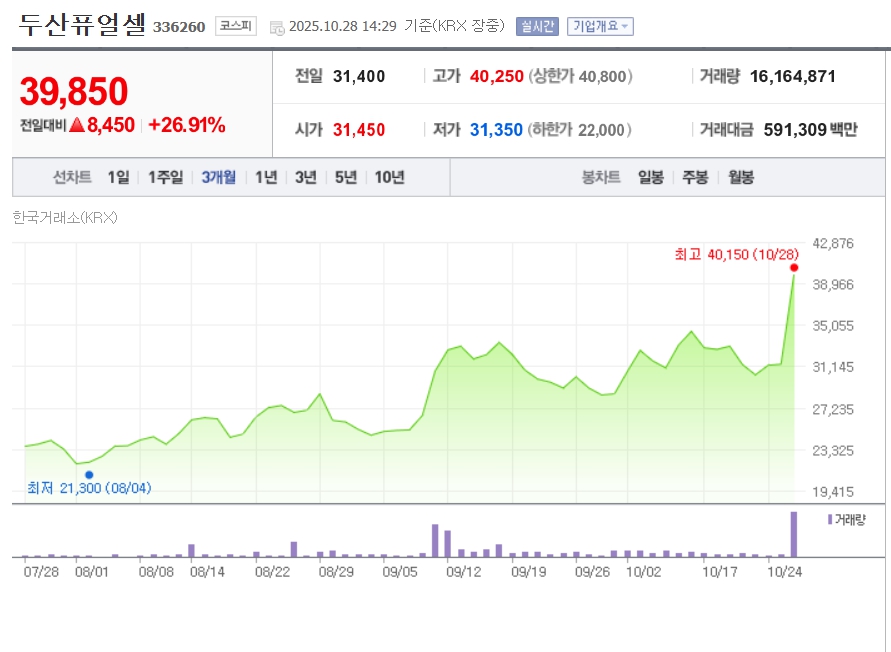Click the purple 거래량 legend swatch

829,520
